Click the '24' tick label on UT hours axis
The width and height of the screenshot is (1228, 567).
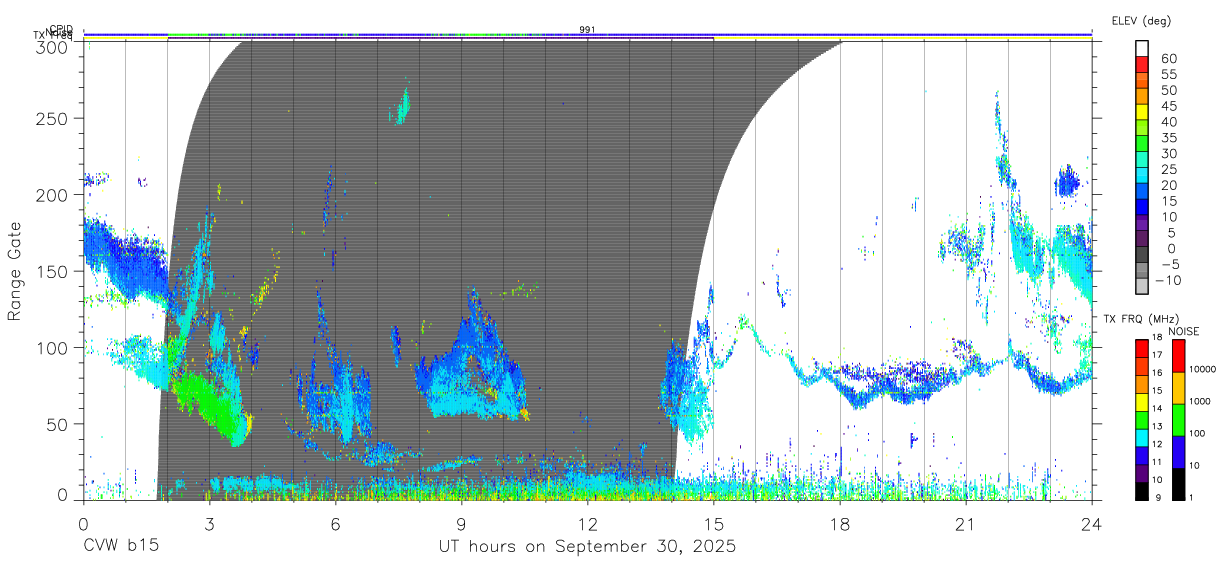(x=1092, y=523)
